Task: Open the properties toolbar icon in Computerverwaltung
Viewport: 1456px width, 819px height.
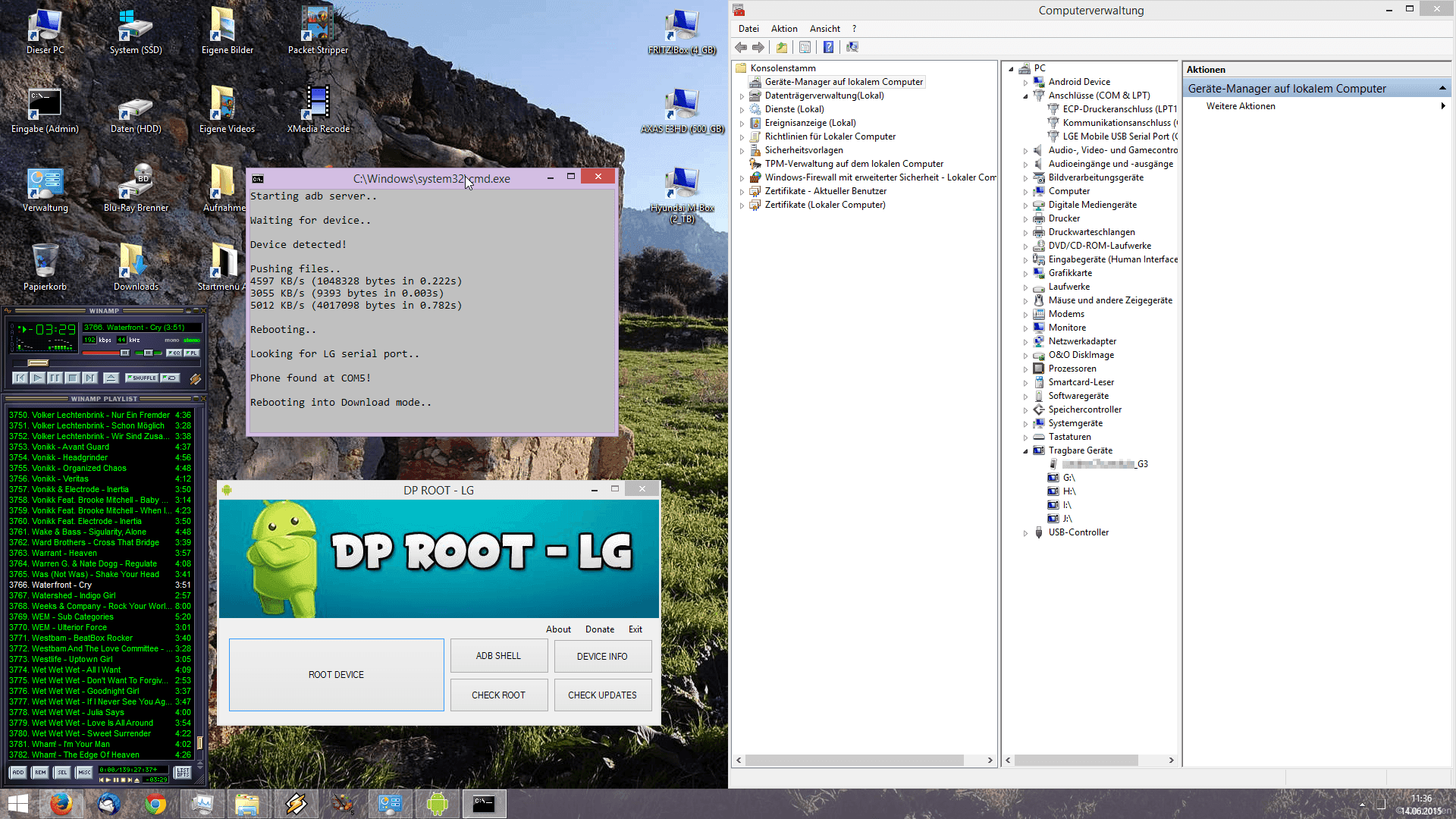Action: [x=805, y=47]
